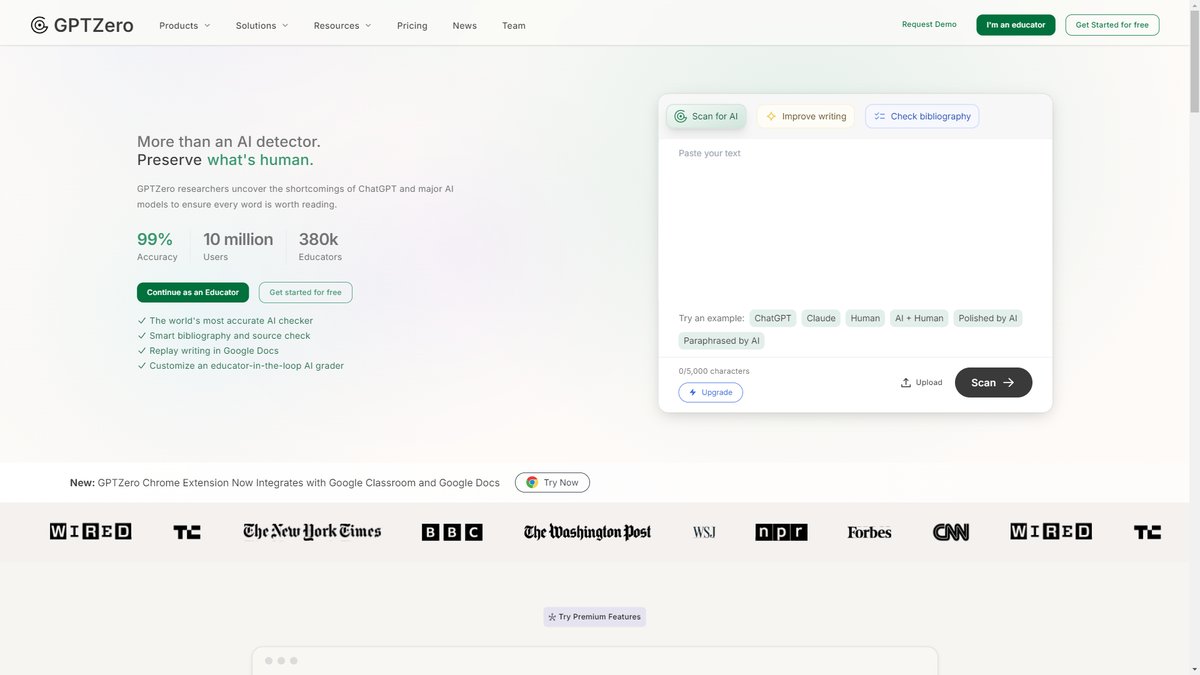Click the 0/5,000 characters counter

pos(714,371)
